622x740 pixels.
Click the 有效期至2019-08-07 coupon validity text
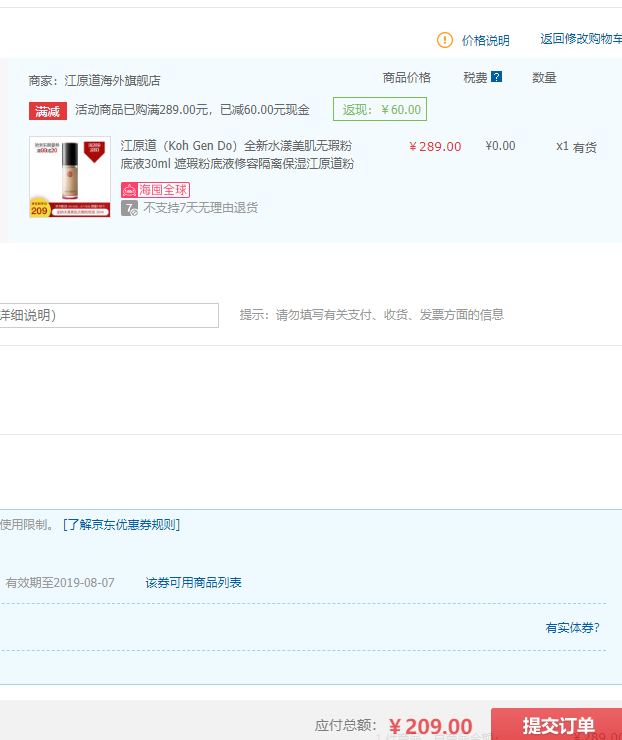(x=60, y=583)
